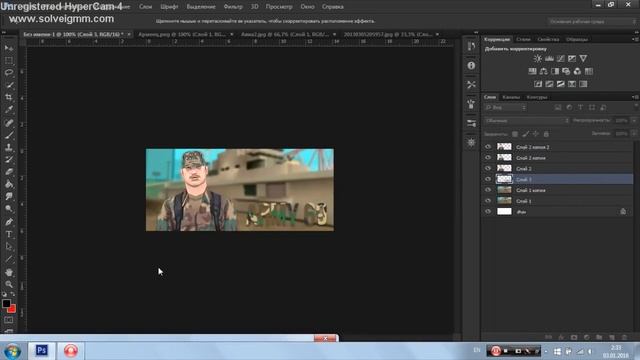Image resolution: width=640 pixels, height=360 pixels.
Task: Select the Lasso tool
Action: tap(9, 73)
